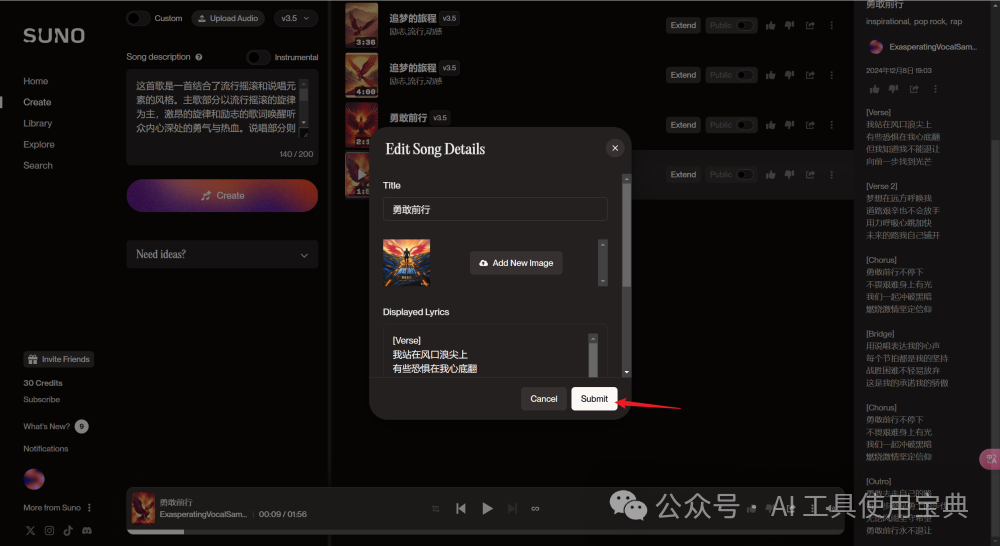Go to Home in the sidebar

(36, 81)
